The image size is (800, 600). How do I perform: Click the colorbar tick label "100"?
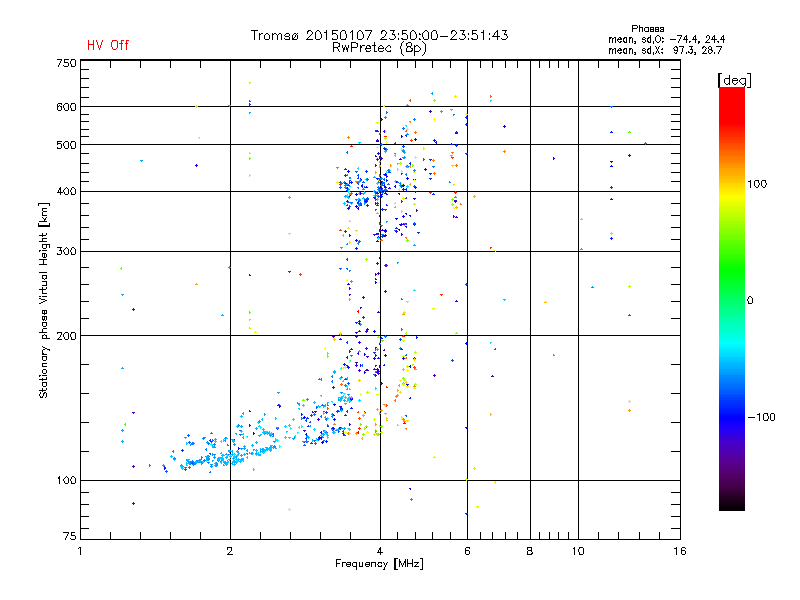tap(757, 184)
